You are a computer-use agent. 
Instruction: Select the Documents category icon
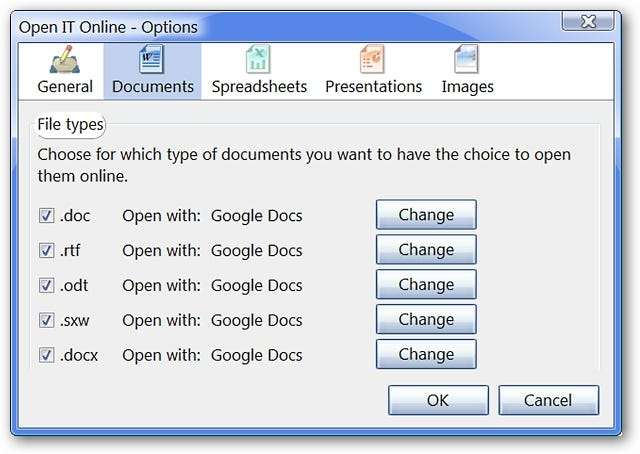152,61
